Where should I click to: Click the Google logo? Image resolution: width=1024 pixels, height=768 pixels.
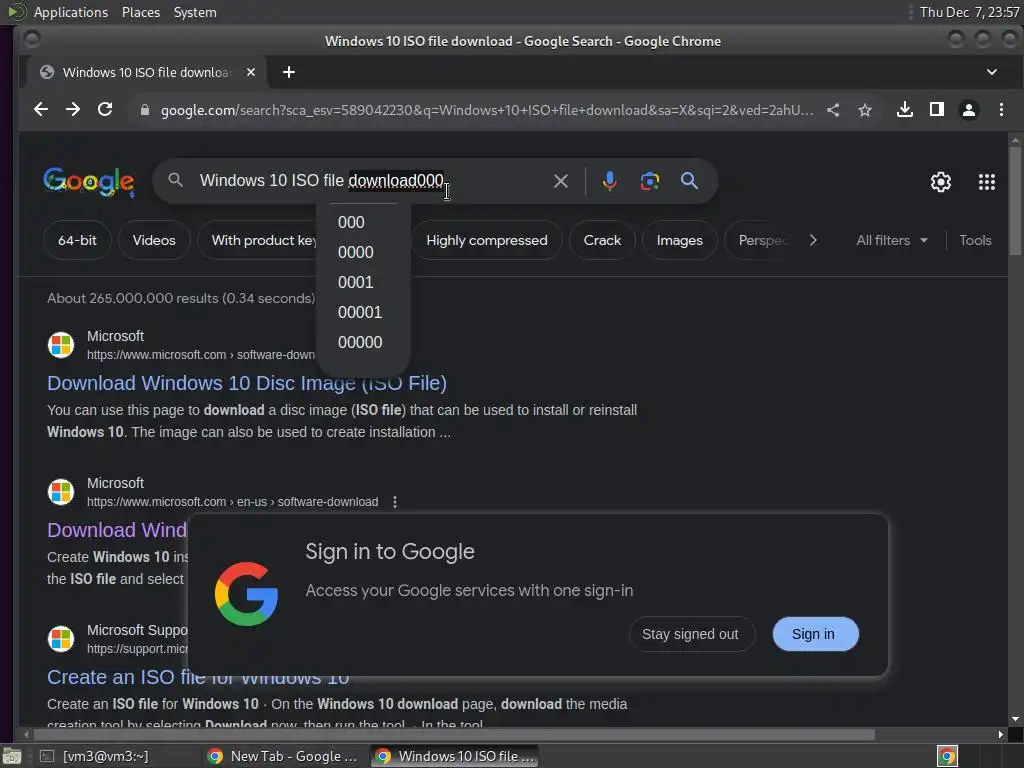(89, 182)
